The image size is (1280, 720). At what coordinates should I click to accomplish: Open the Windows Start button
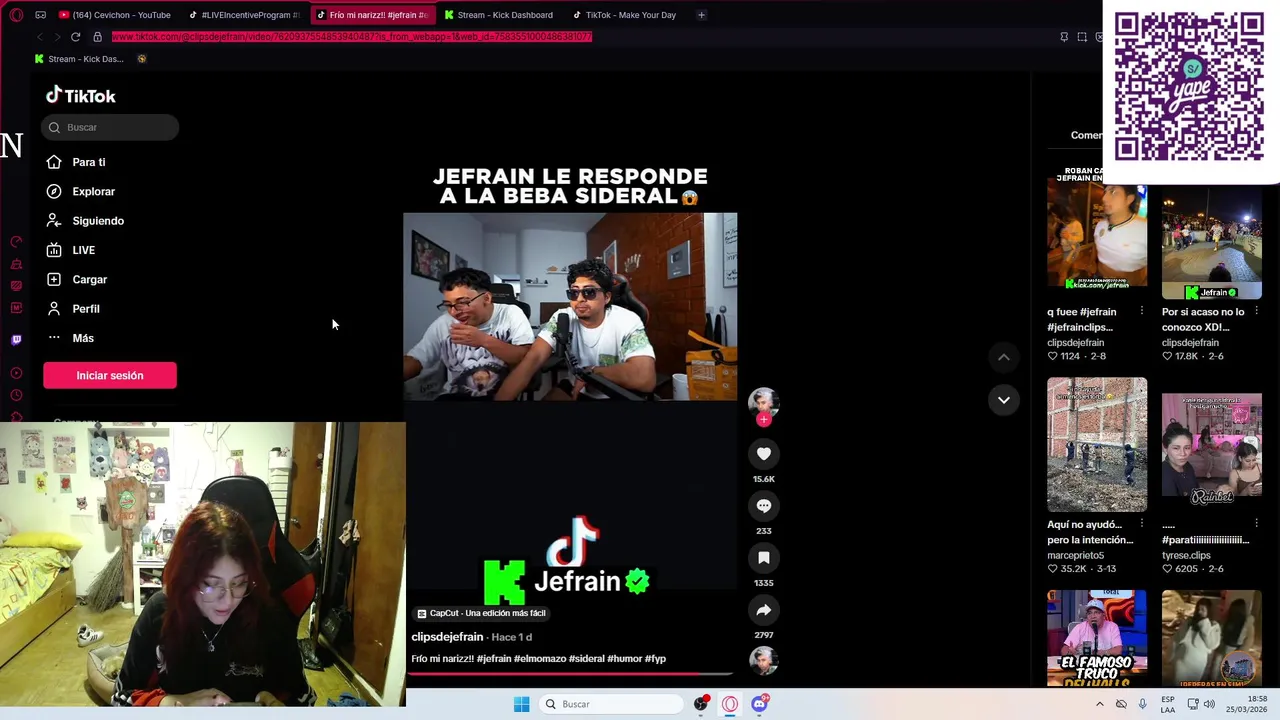point(521,704)
